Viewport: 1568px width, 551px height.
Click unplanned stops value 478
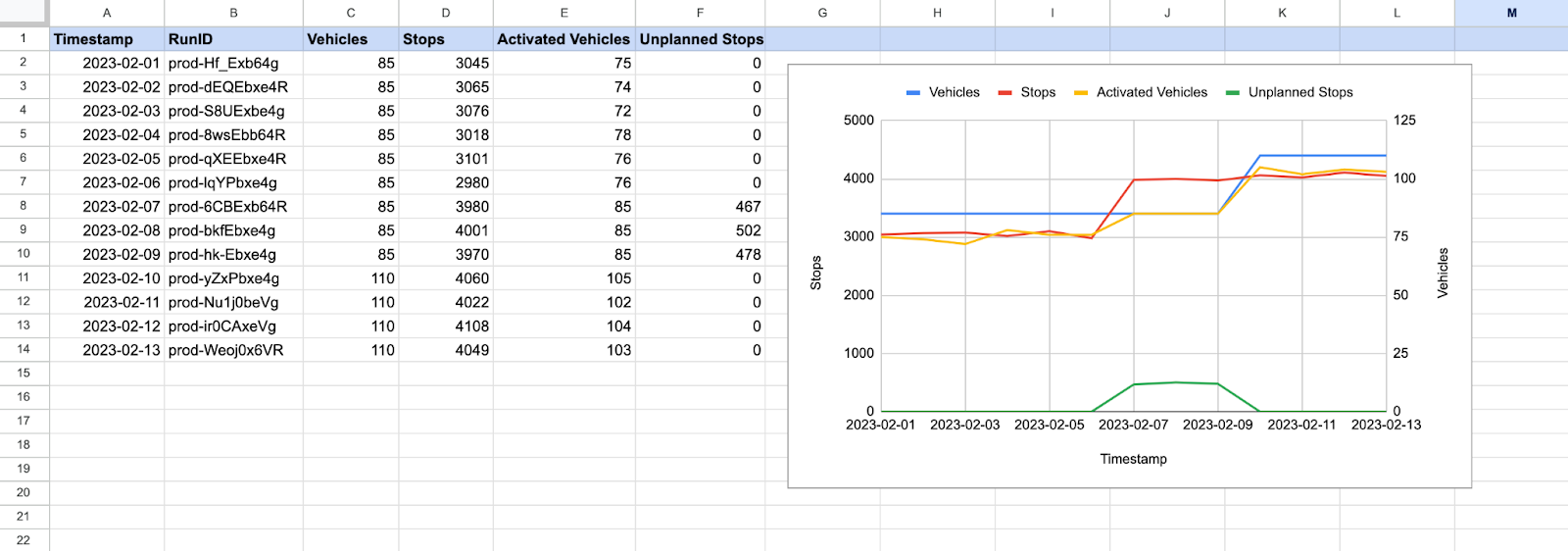coord(701,255)
